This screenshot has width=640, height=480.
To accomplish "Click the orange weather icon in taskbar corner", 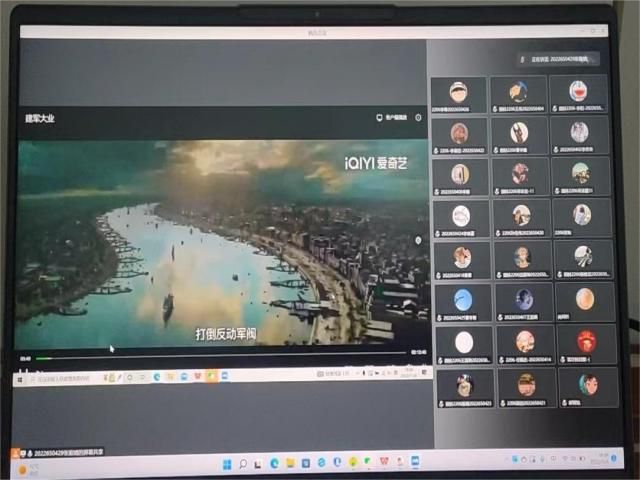I will pyautogui.click(x=23, y=469).
